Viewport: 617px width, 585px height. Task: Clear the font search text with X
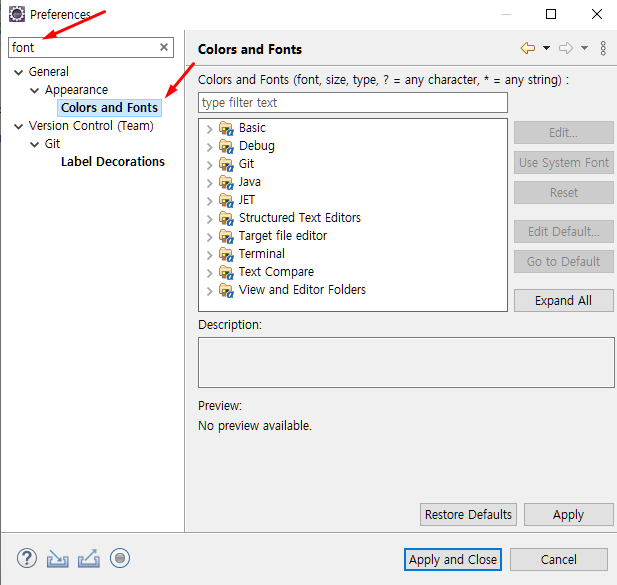[164, 47]
